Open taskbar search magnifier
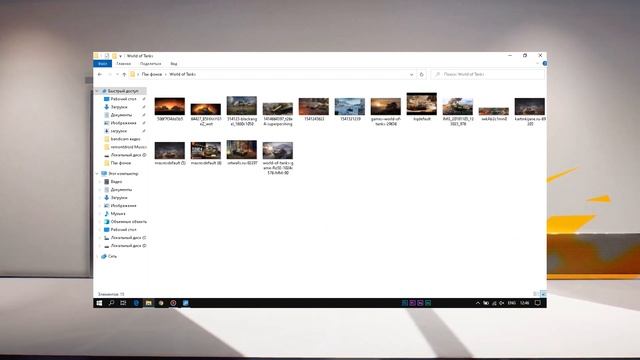Image resolution: width=640 pixels, height=360 pixels. [111, 303]
